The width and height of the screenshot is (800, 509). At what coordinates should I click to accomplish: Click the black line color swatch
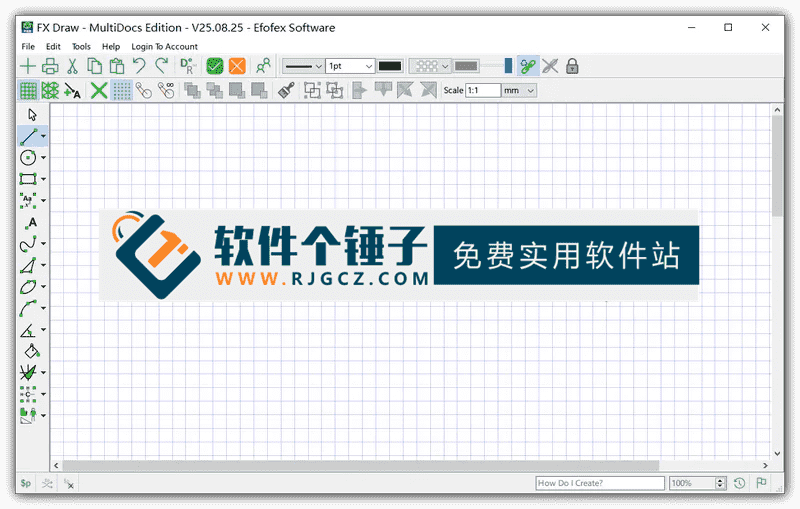[x=390, y=66]
